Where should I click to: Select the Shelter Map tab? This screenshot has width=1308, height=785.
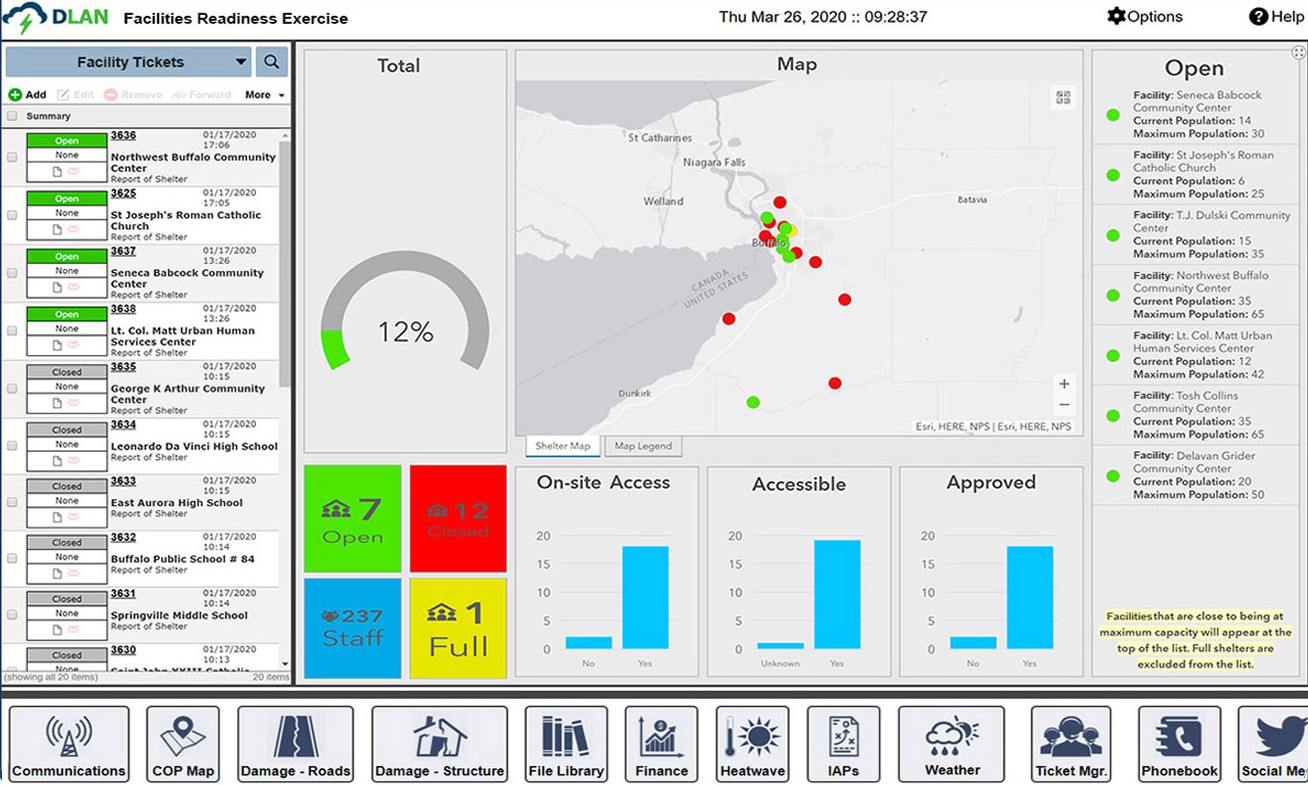click(x=563, y=446)
